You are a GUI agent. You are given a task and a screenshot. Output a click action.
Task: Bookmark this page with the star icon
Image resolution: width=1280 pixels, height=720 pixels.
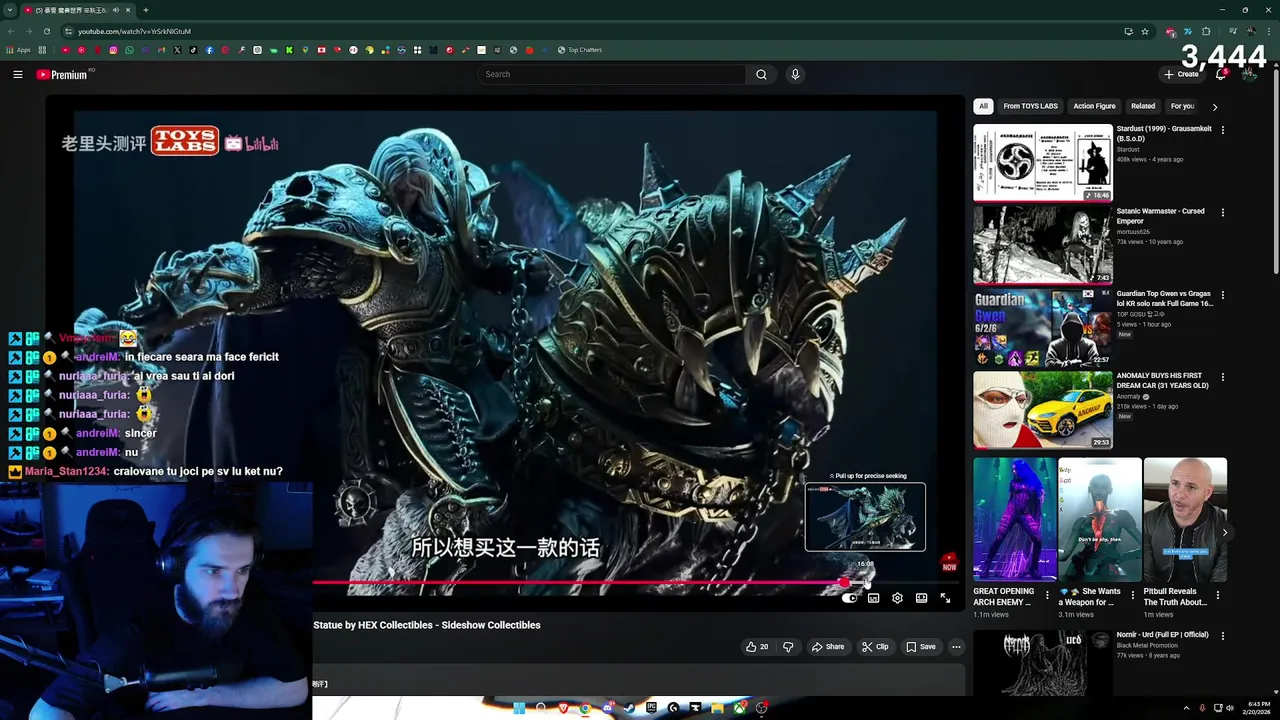(1145, 31)
